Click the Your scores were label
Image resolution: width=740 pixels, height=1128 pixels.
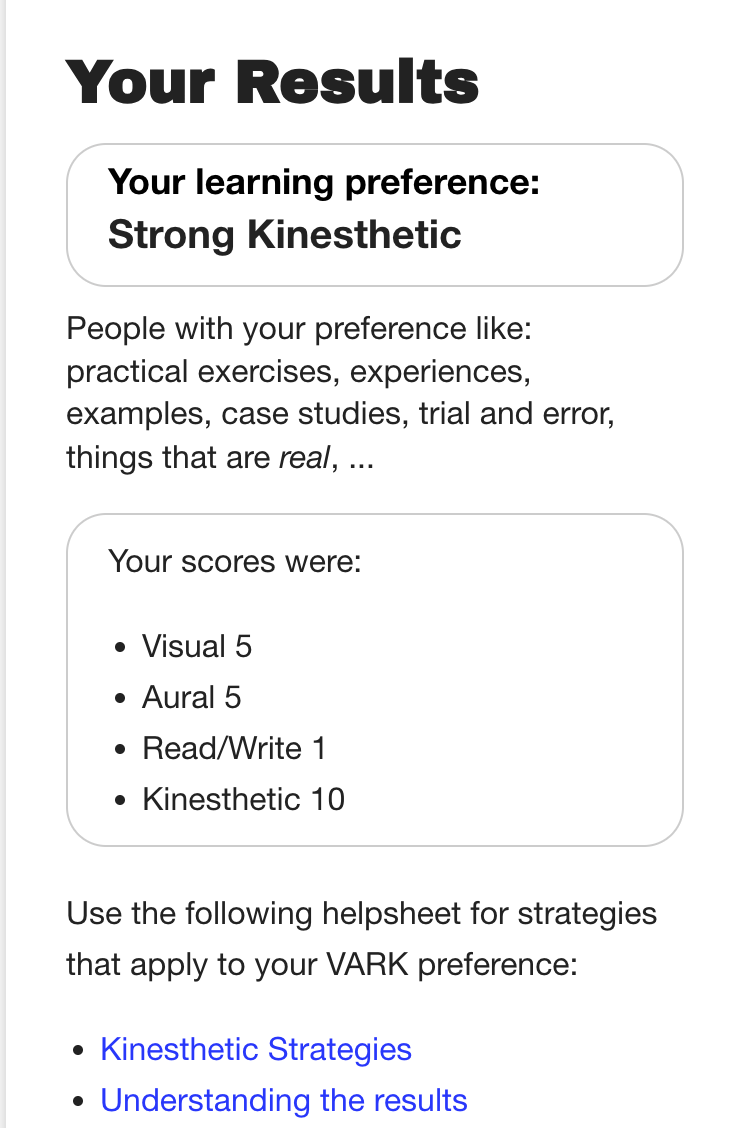[x=234, y=560]
